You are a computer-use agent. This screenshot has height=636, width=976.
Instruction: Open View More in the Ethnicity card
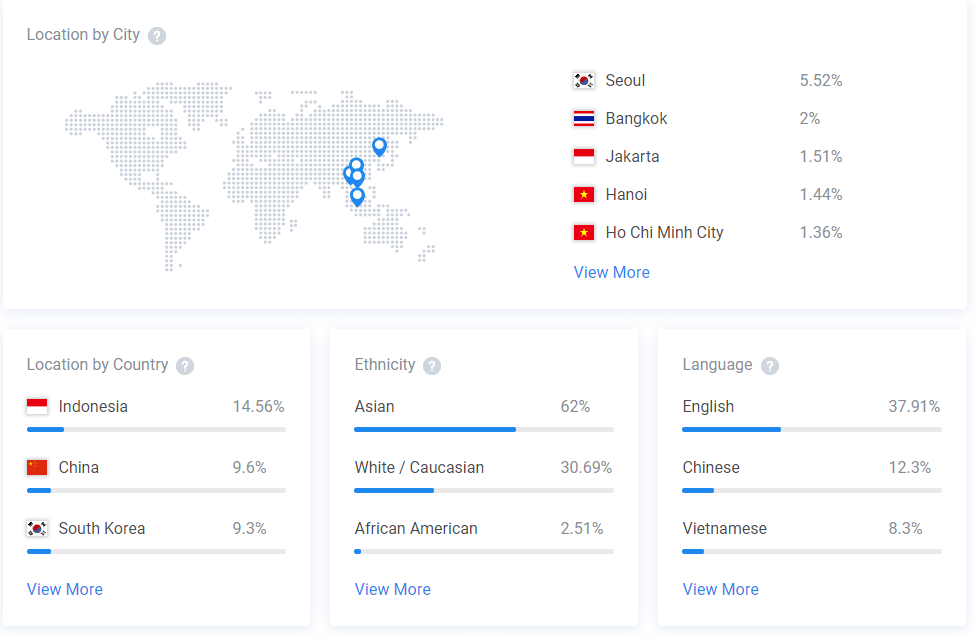pyautogui.click(x=393, y=589)
